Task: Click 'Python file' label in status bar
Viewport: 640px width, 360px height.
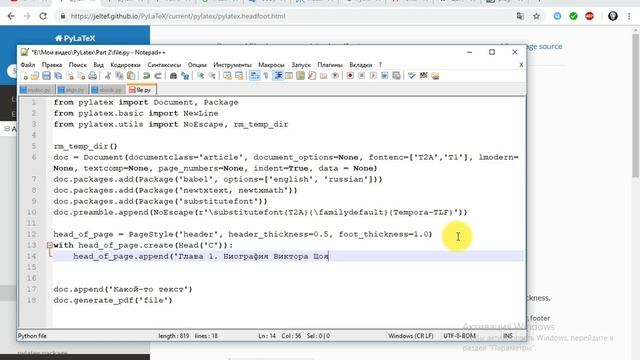Action: click(x=32, y=336)
